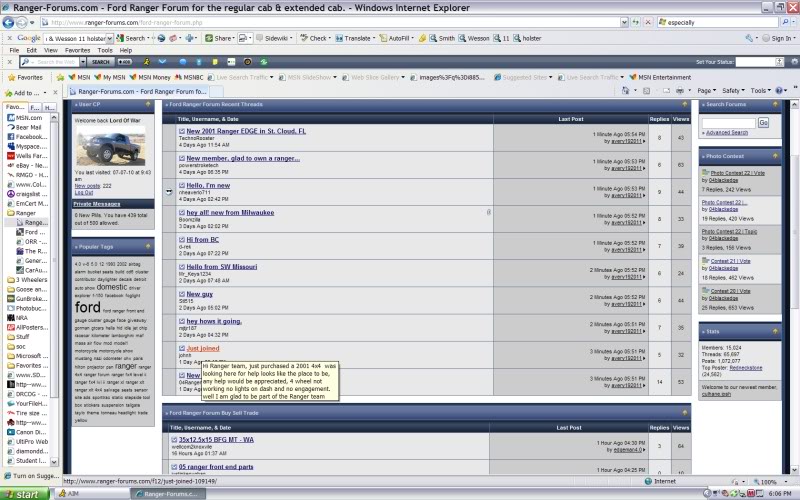Click the Favorites star button
Screen dimensions: 800x500
coord(26,78)
